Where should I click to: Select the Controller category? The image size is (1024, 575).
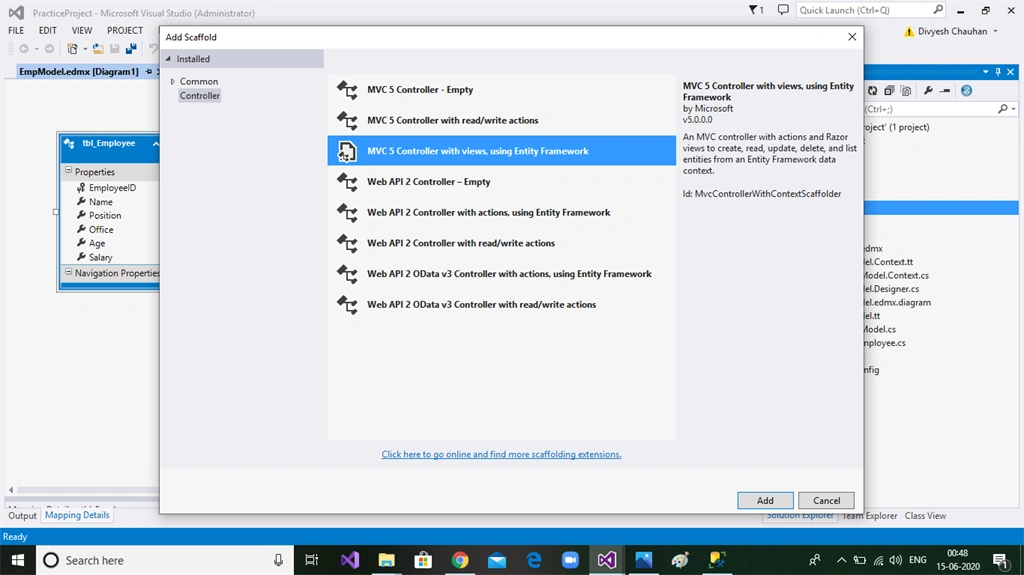point(200,95)
